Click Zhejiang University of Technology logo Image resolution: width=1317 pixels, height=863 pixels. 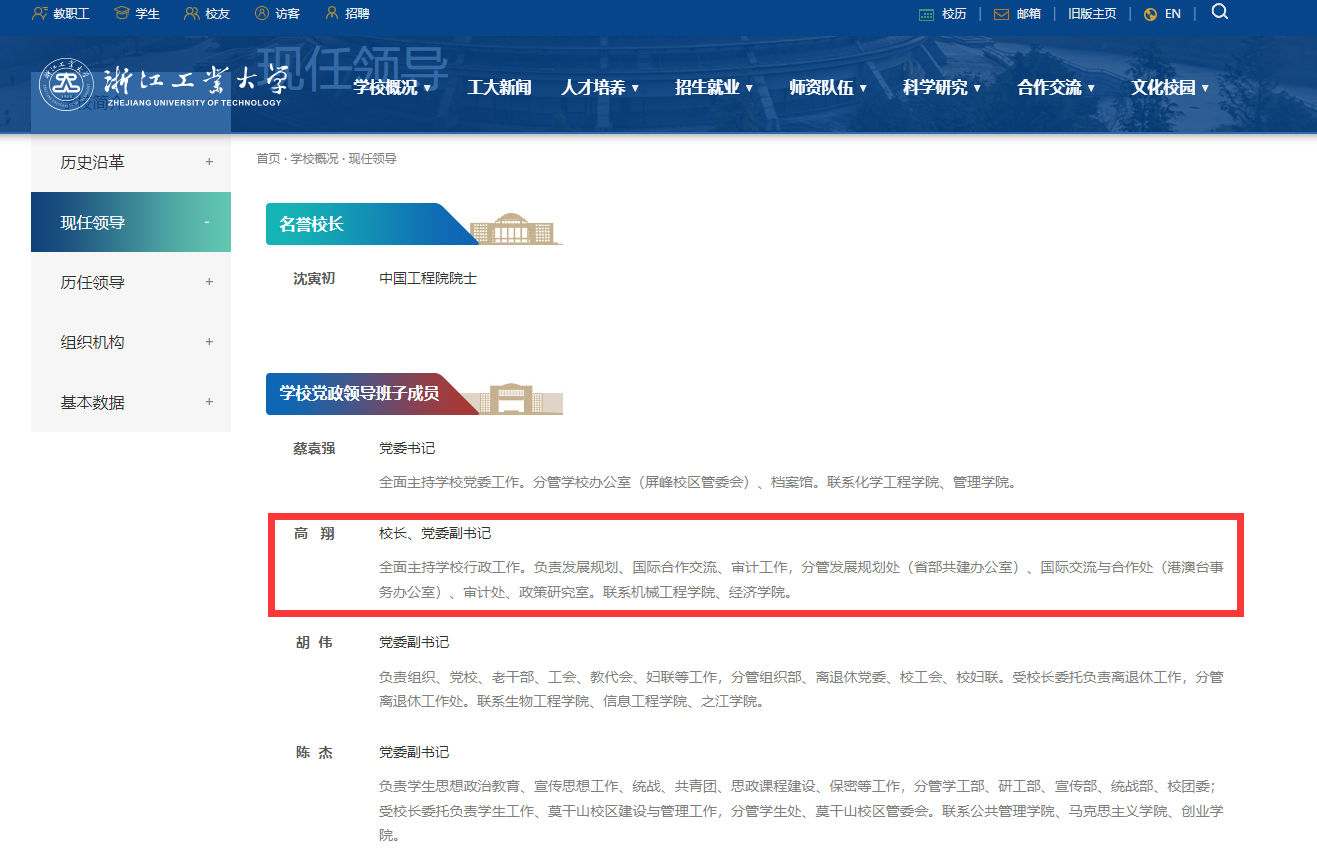click(161, 87)
